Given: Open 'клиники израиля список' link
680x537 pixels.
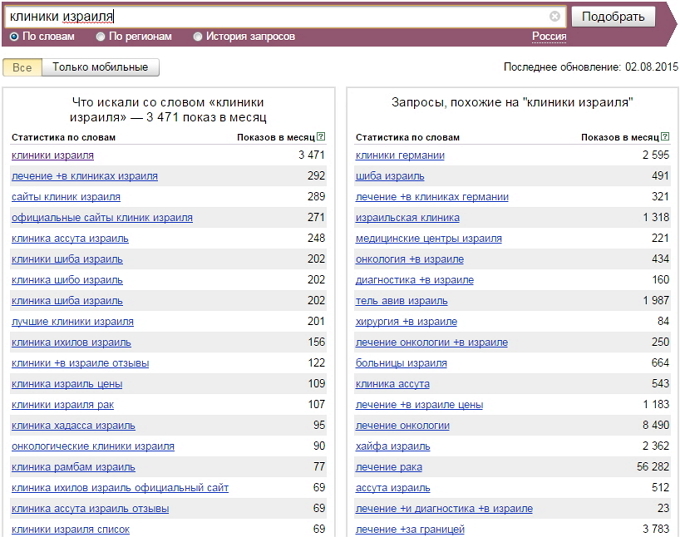Looking at the screenshot, I should coord(71,529).
